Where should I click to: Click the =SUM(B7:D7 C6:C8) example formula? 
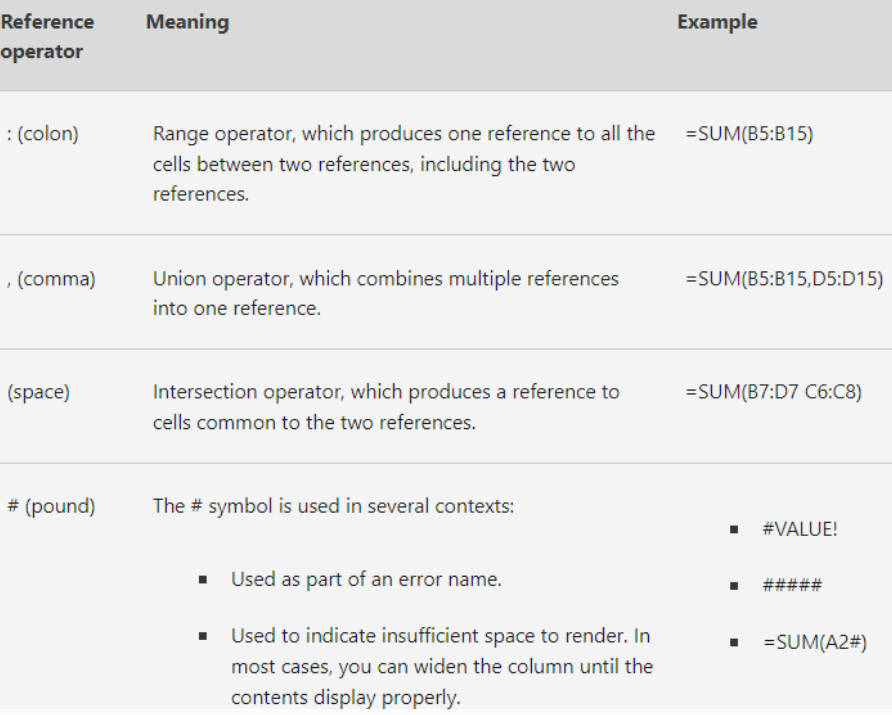[774, 392]
